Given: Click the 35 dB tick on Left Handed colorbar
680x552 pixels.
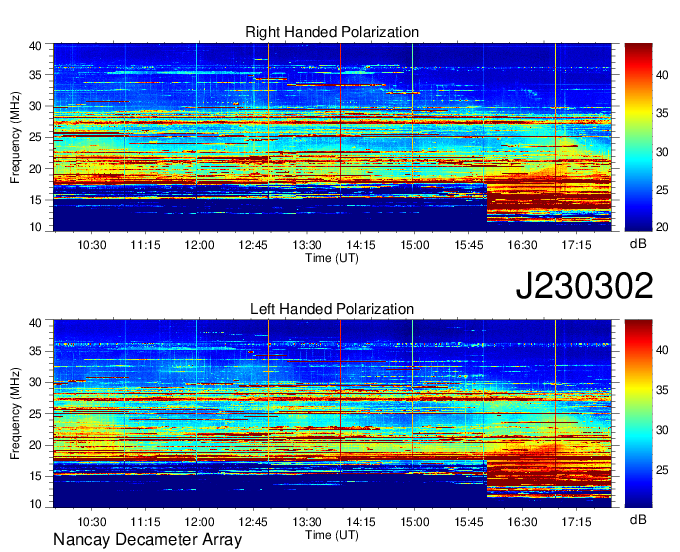Looking at the screenshot, I should tap(662, 390).
